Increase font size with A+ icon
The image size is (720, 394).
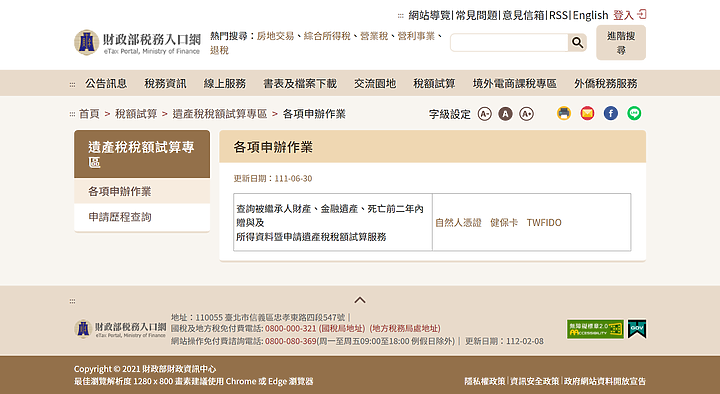coord(526,113)
